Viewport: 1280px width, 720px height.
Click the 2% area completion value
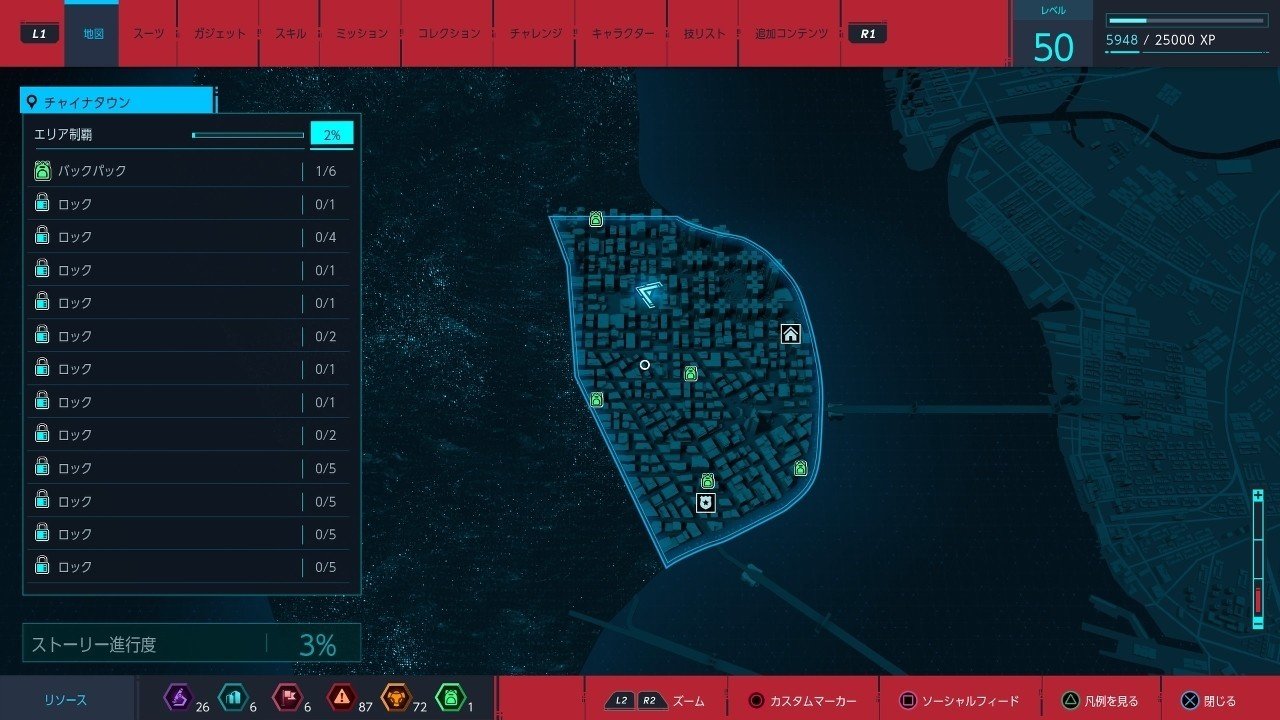pos(332,135)
